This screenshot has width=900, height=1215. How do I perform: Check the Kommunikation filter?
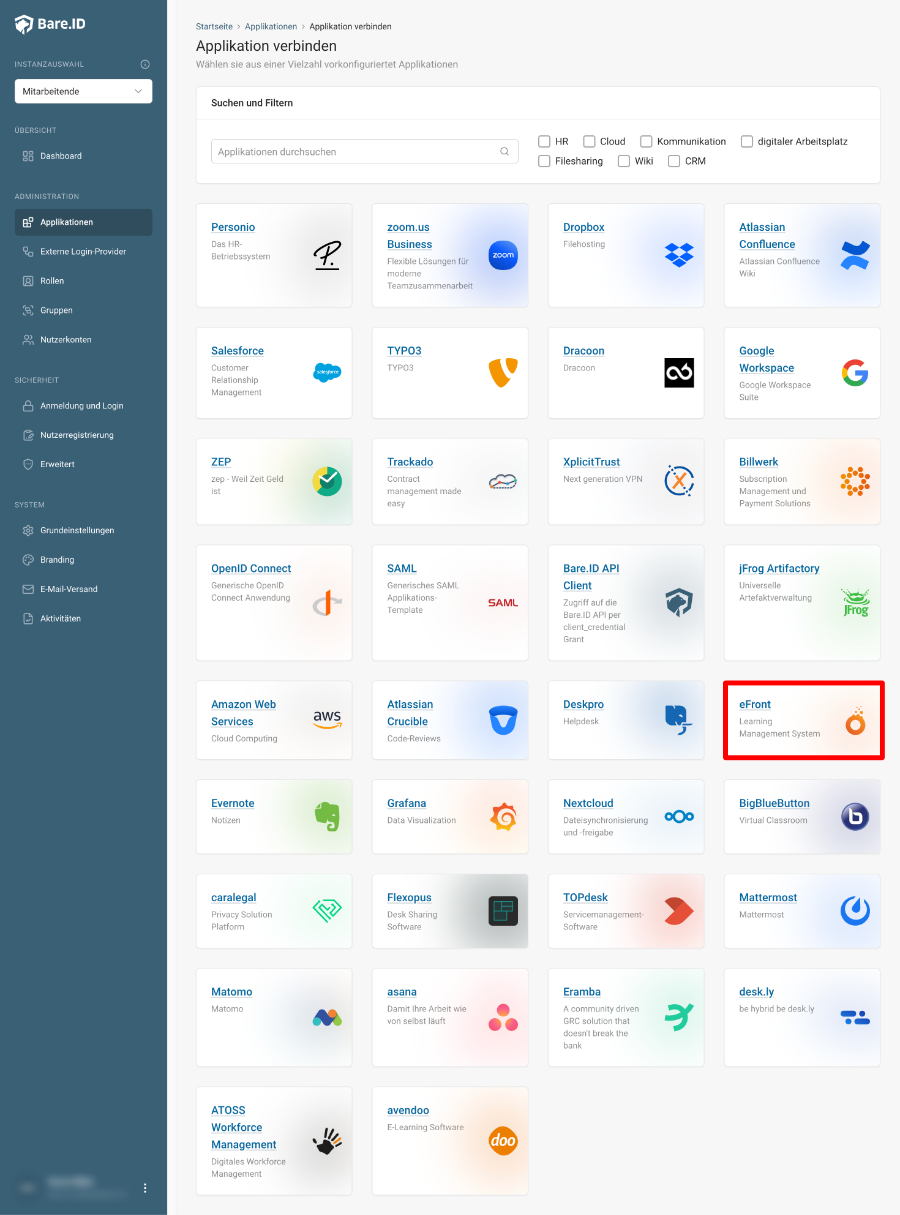click(646, 141)
